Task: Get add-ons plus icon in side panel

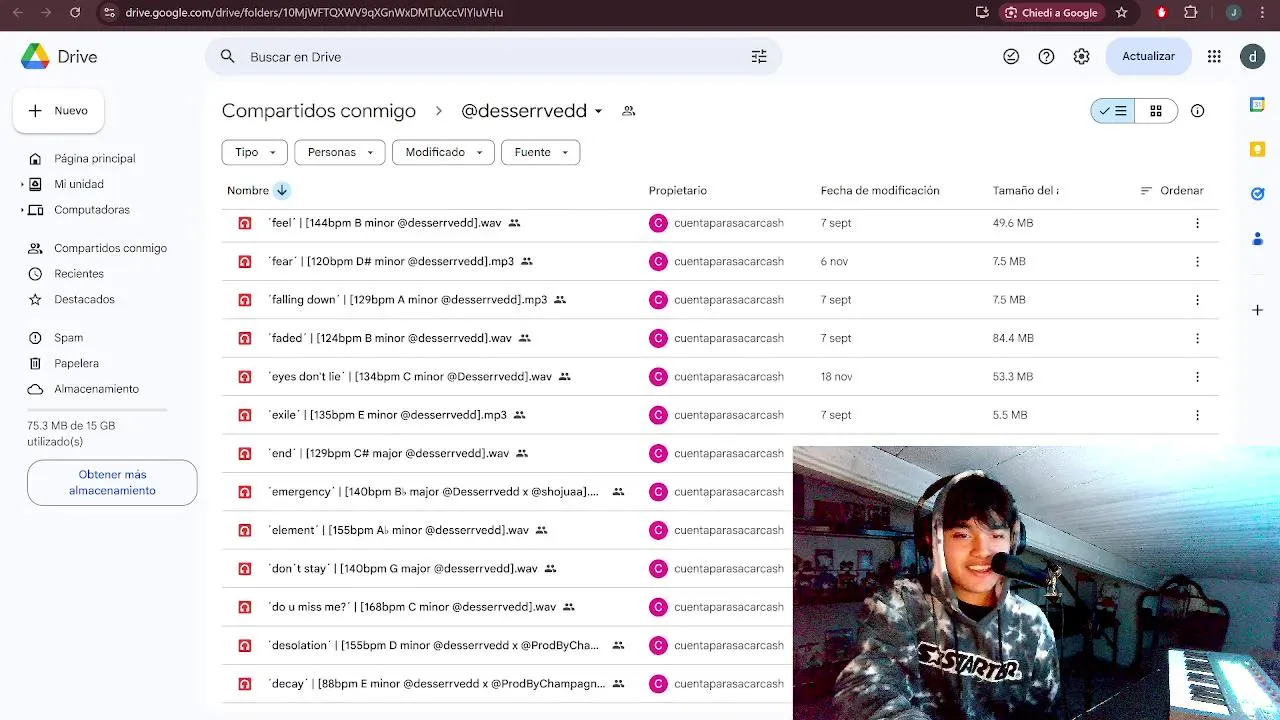Action: (1258, 310)
